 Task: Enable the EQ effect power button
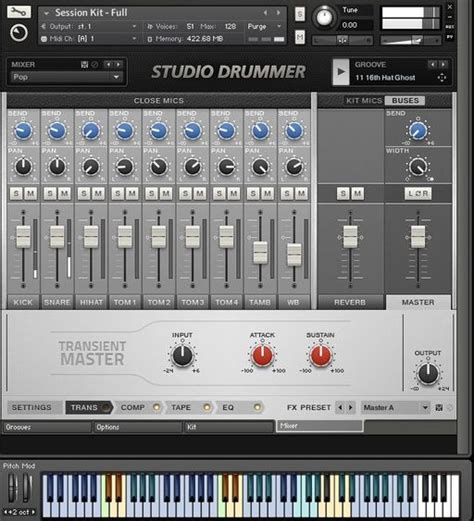click(257, 407)
